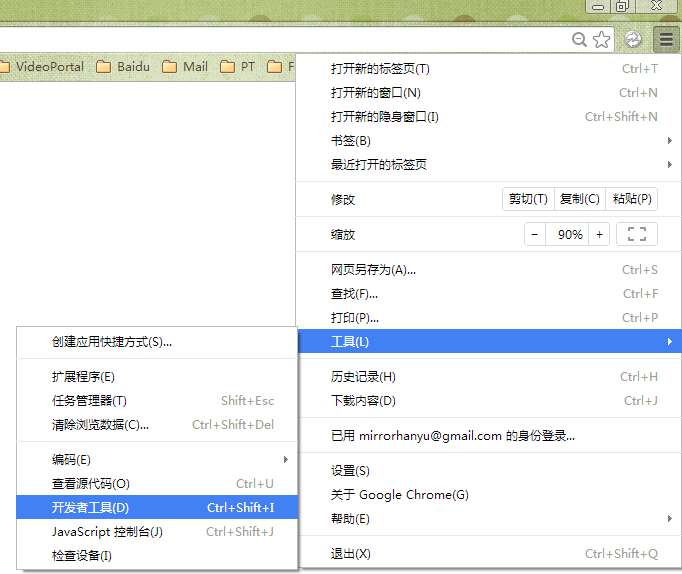Expand the 工具(L) submenu
Viewport: 682px width, 574px height.
[x=489, y=341]
